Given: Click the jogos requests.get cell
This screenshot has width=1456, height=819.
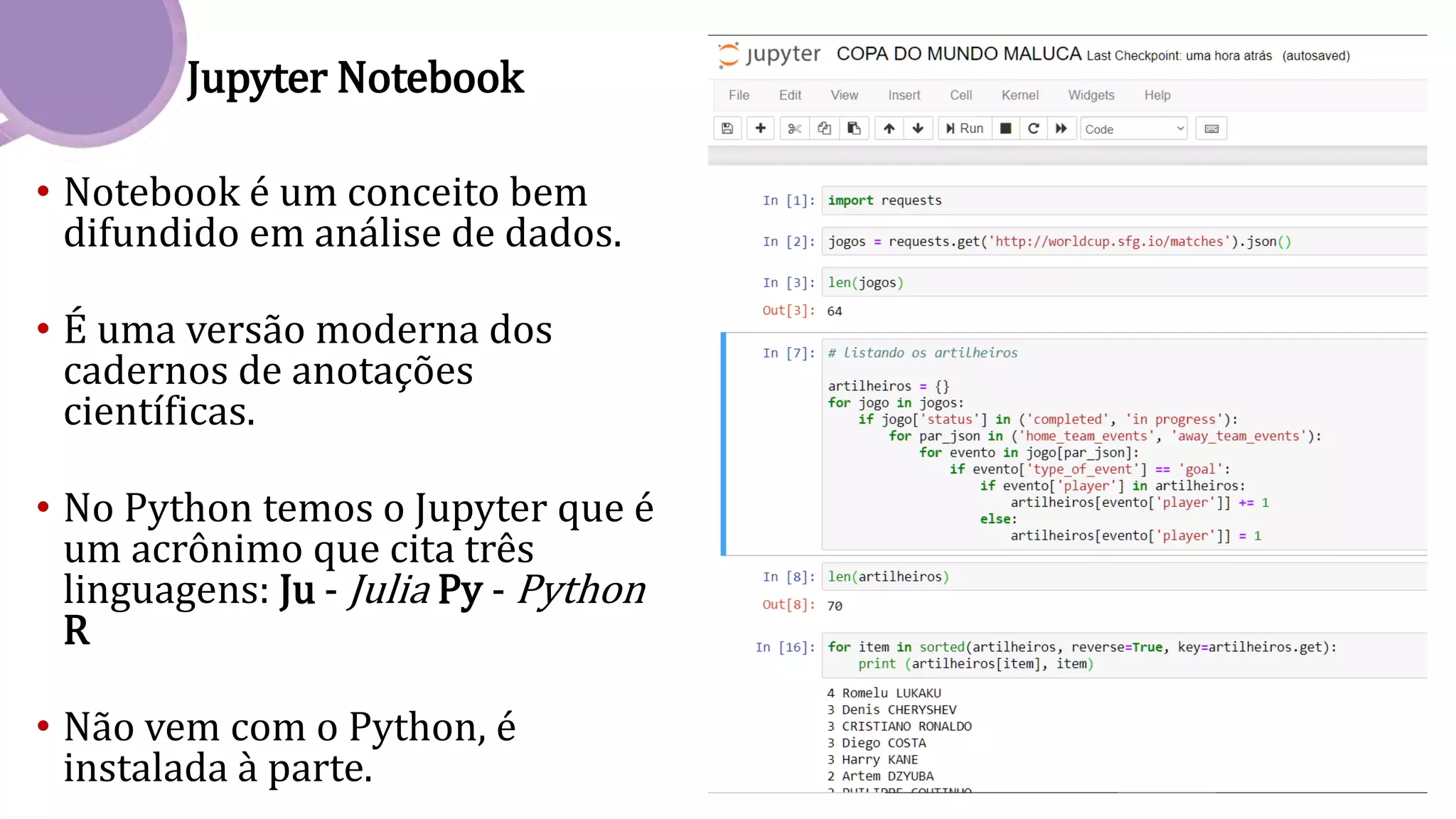Looking at the screenshot, I should click(1125, 242).
